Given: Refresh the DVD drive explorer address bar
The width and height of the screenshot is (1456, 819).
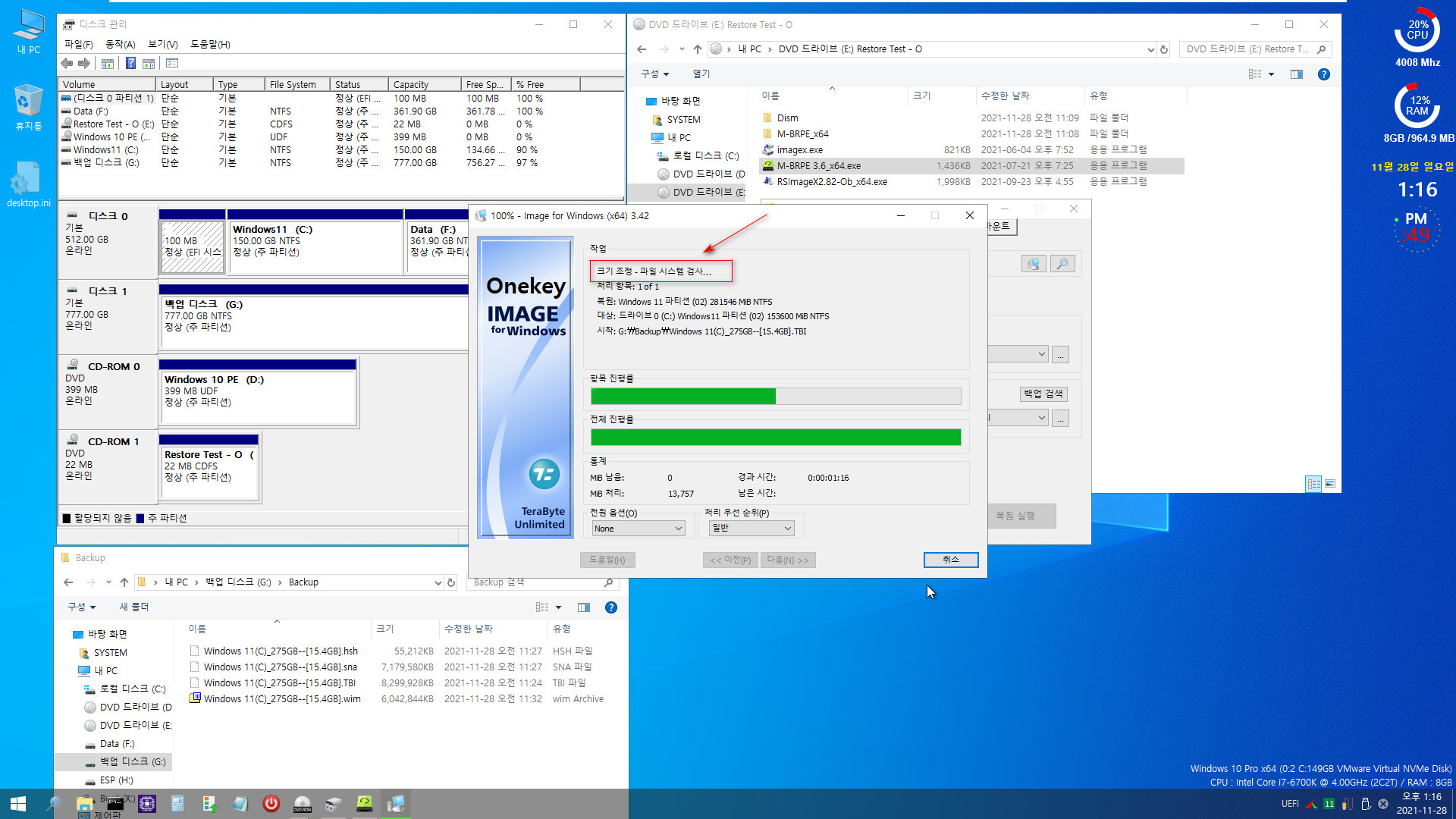Looking at the screenshot, I should coord(1164,49).
